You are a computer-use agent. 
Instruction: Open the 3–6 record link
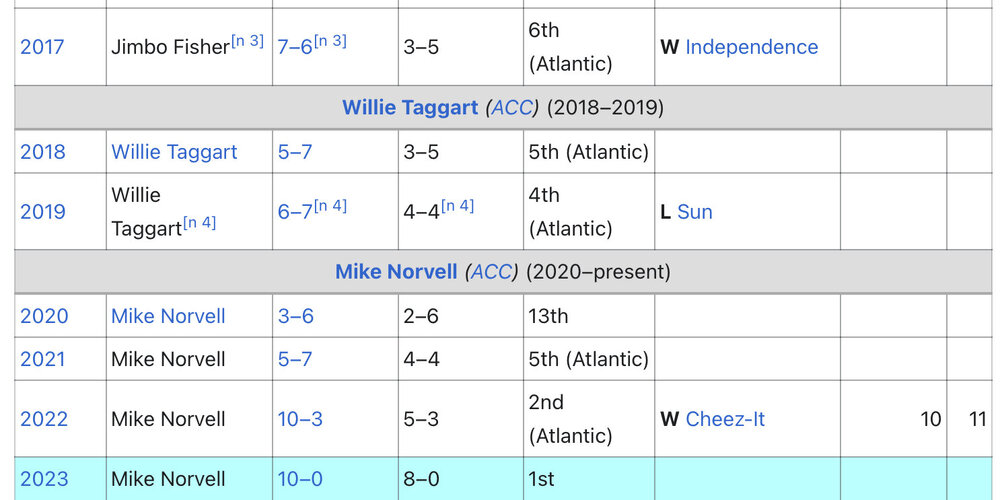click(x=295, y=316)
